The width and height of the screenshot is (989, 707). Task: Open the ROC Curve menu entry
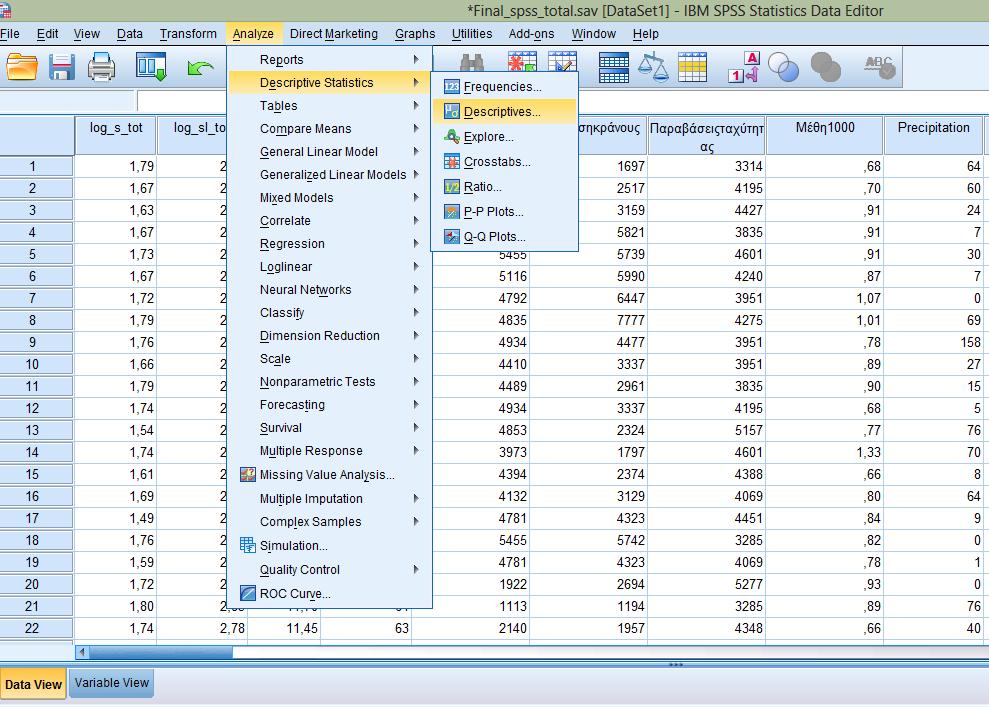(x=330, y=593)
